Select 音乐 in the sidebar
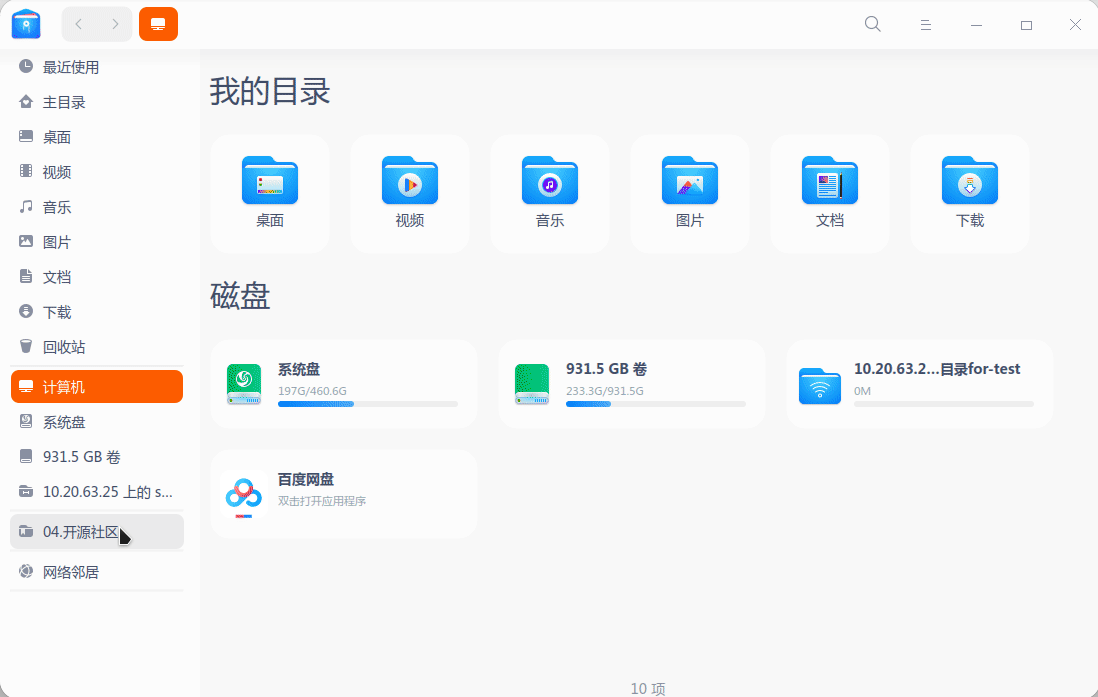 pos(97,207)
